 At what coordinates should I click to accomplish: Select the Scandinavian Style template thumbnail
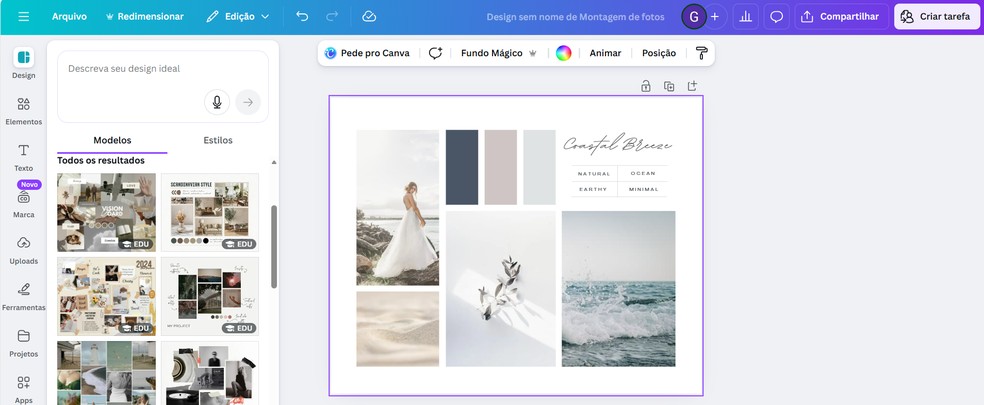[210, 213]
